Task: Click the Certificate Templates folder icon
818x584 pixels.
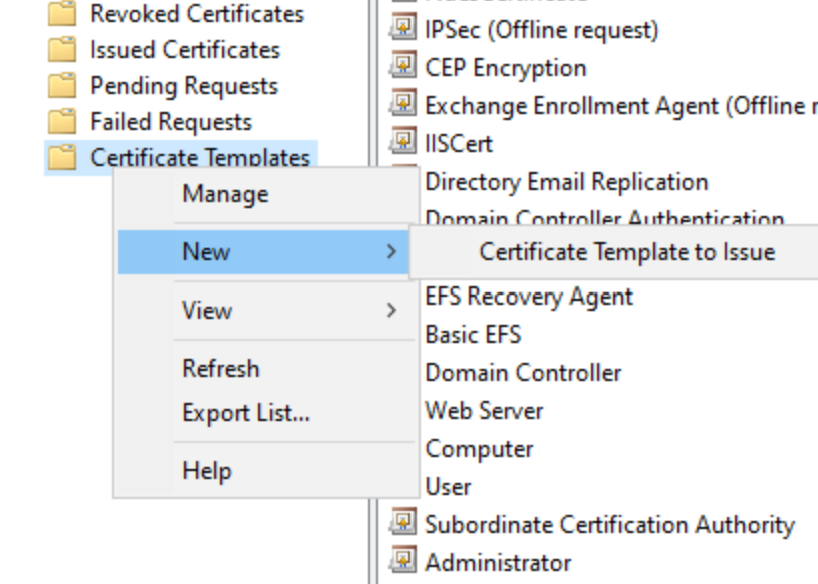Action: [62, 158]
